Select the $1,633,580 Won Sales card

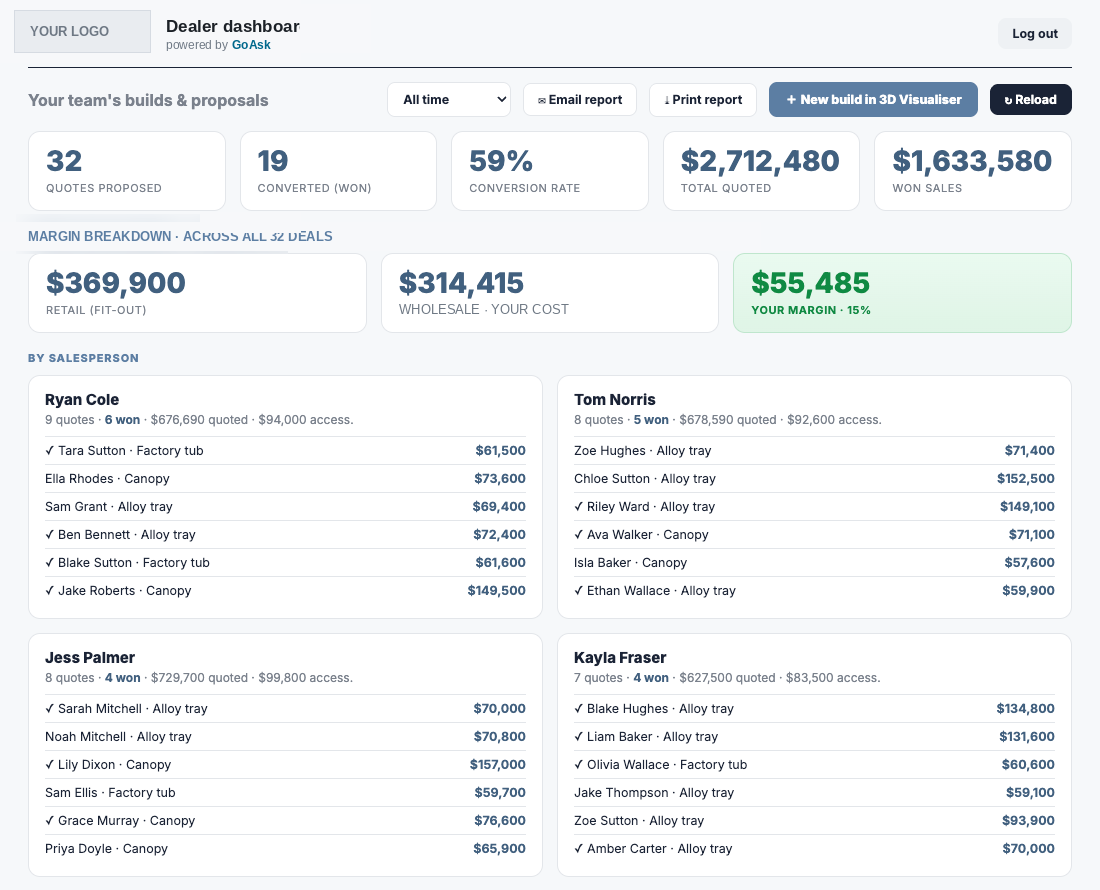(973, 171)
